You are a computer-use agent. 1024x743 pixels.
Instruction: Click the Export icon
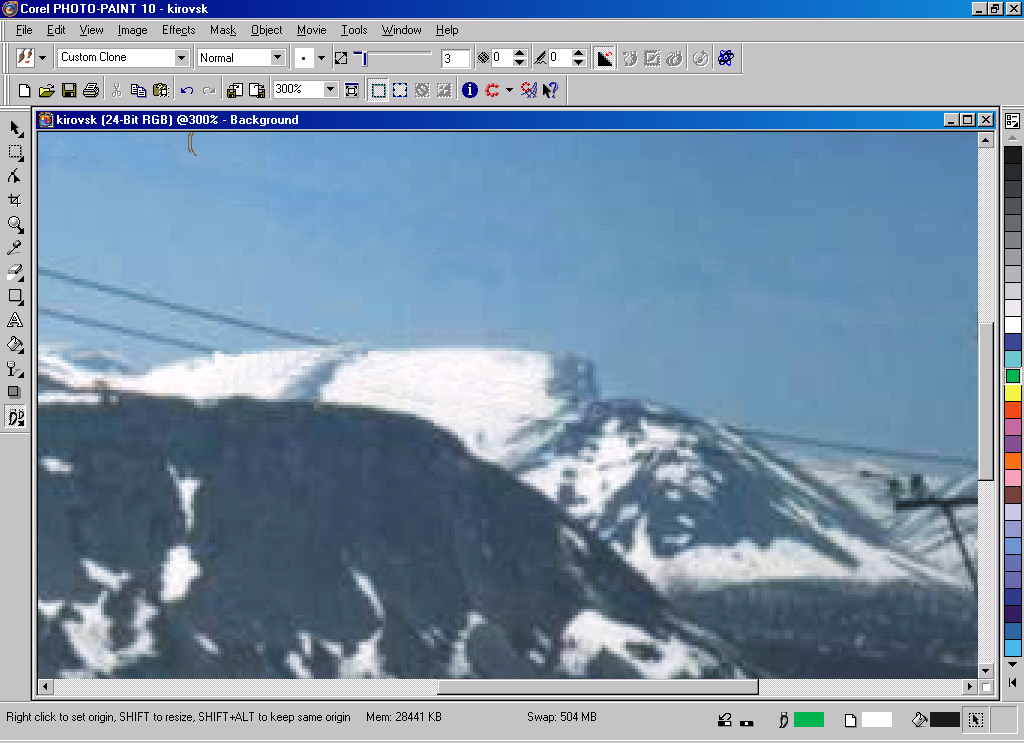(257, 90)
